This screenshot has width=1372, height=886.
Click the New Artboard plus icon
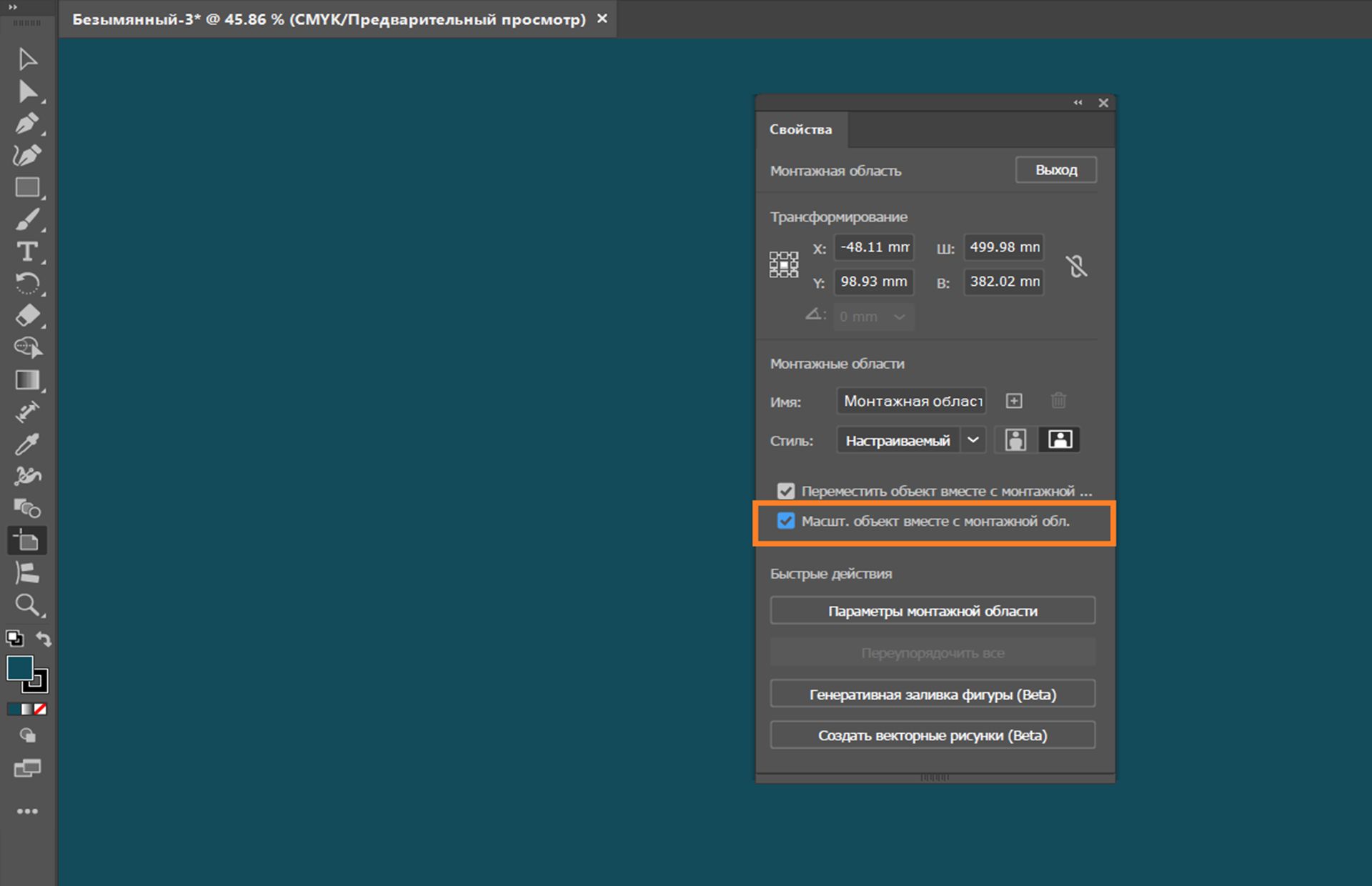point(1013,401)
